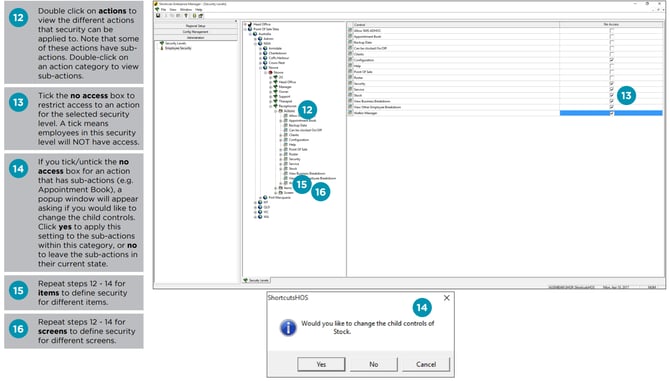This screenshot has width=670, height=381.
Task: Click the Employee Security person icon
Action: 162,48
